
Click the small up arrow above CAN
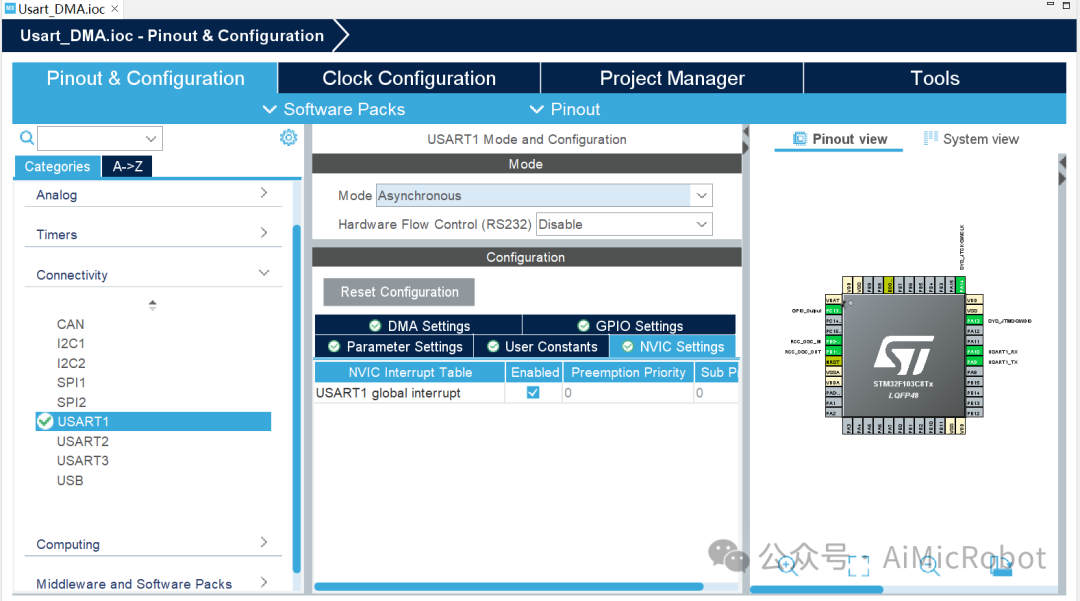coord(152,304)
